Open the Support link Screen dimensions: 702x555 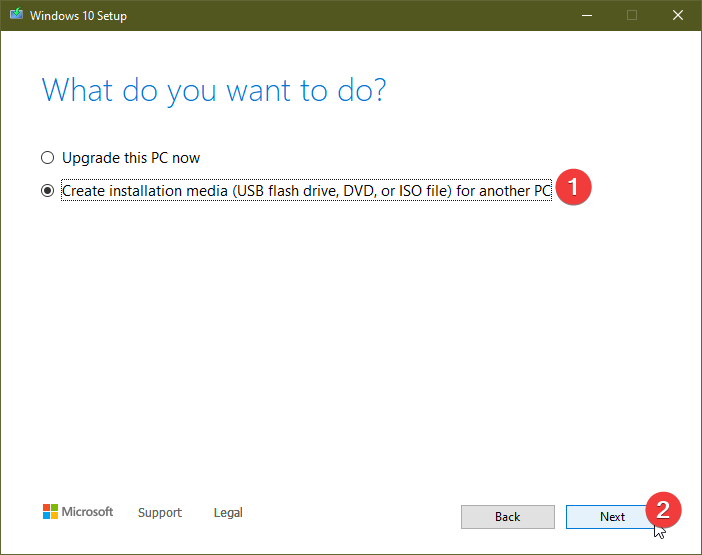160,512
